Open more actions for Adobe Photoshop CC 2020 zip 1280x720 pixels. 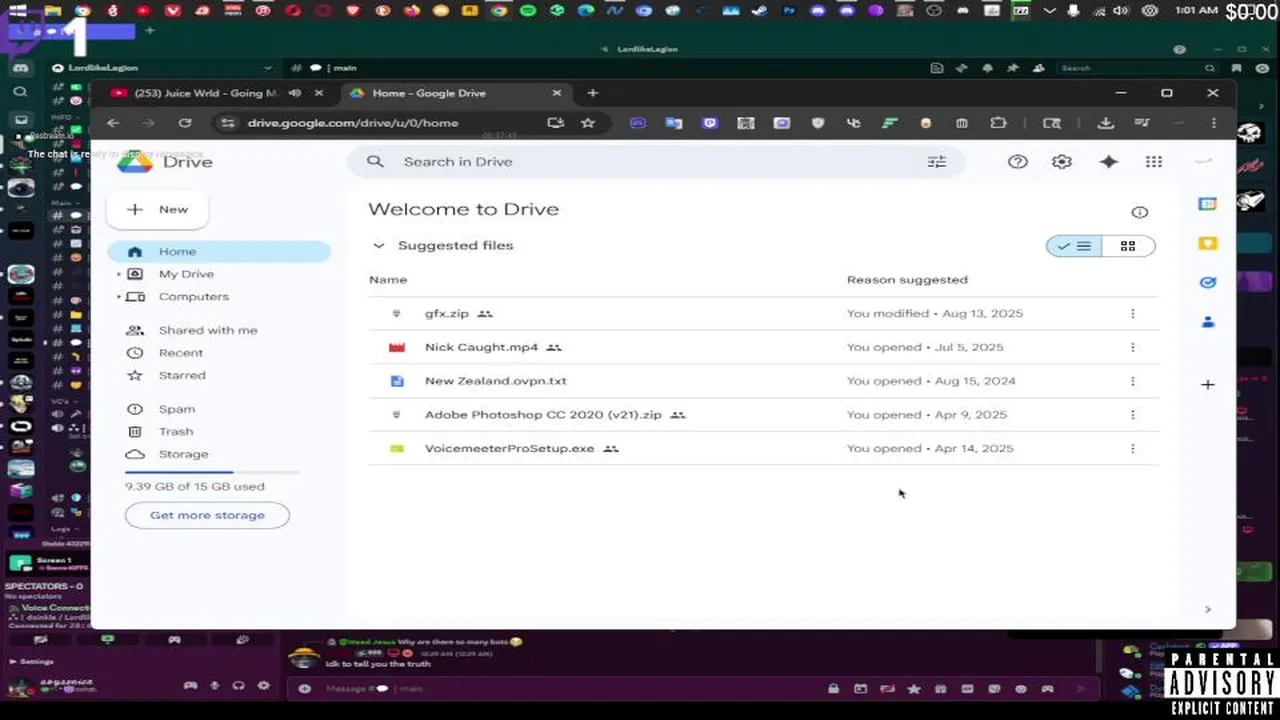click(x=1132, y=415)
